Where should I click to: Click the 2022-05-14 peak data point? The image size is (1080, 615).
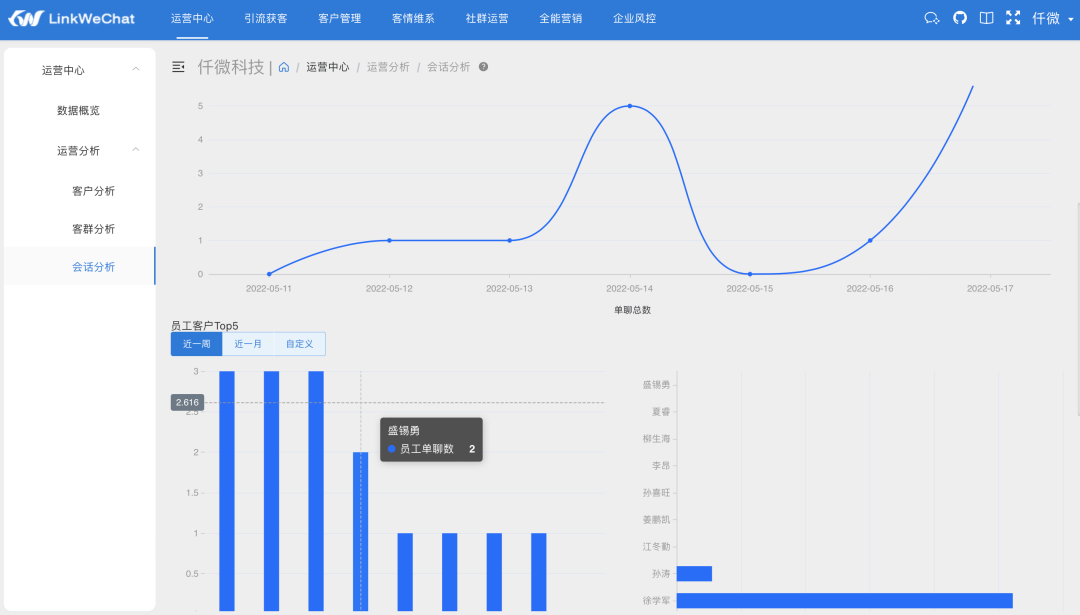(x=630, y=106)
